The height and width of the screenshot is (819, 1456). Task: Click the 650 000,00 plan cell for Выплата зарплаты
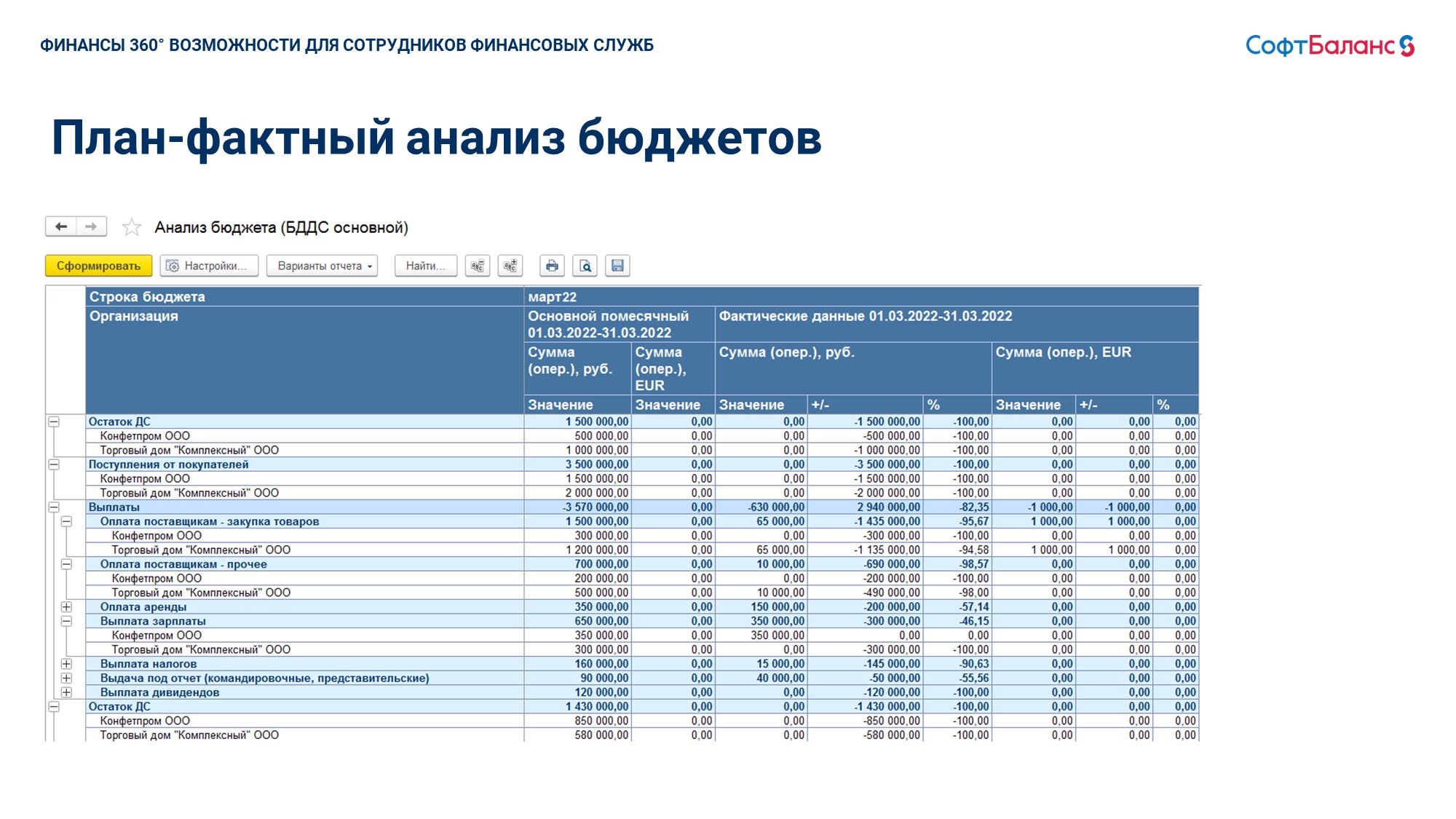tap(577, 621)
